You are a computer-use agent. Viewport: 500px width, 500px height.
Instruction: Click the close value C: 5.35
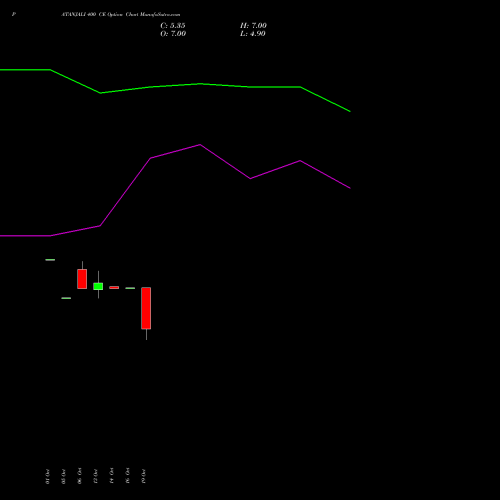click(173, 26)
